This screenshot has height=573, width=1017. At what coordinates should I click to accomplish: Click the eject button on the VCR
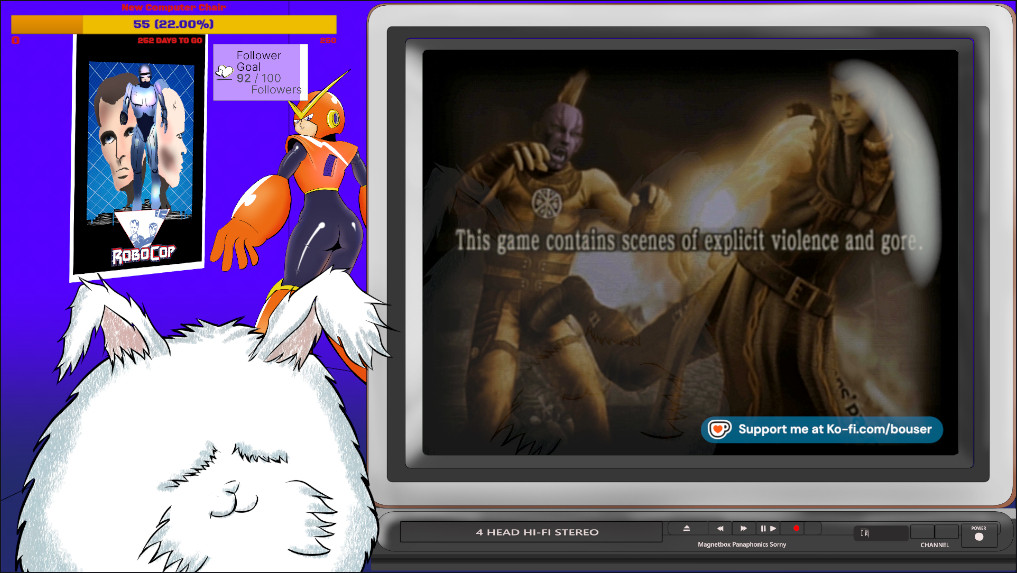coord(686,528)
